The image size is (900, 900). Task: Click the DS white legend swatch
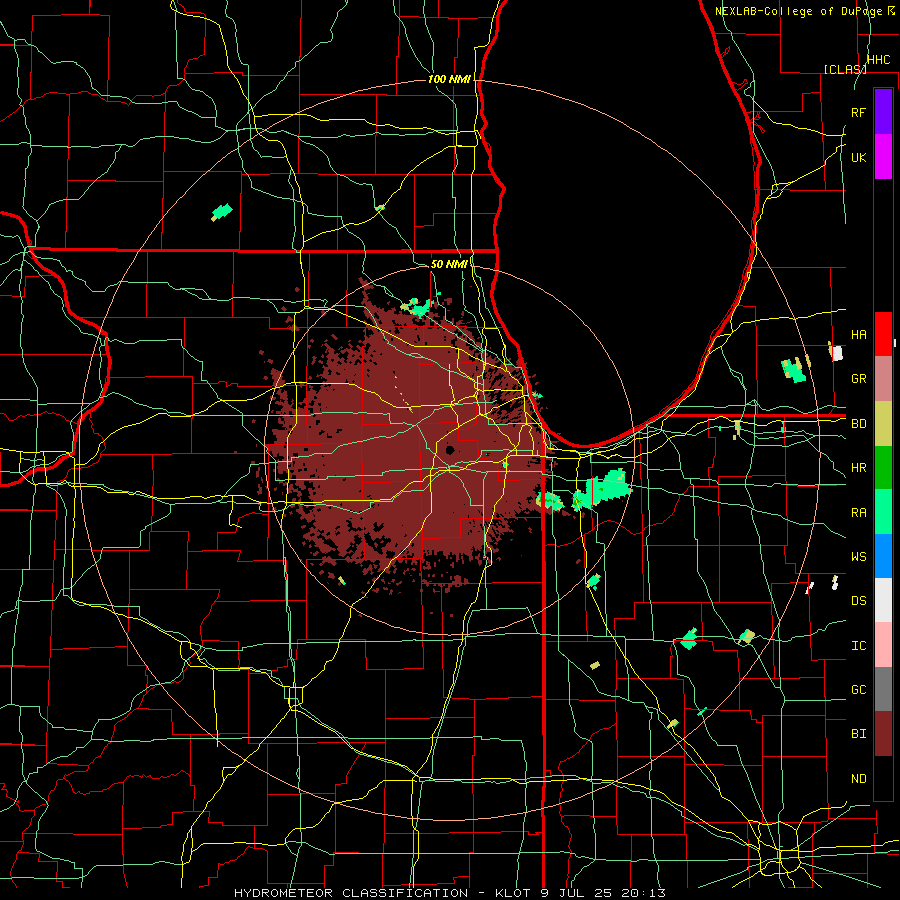883,600
